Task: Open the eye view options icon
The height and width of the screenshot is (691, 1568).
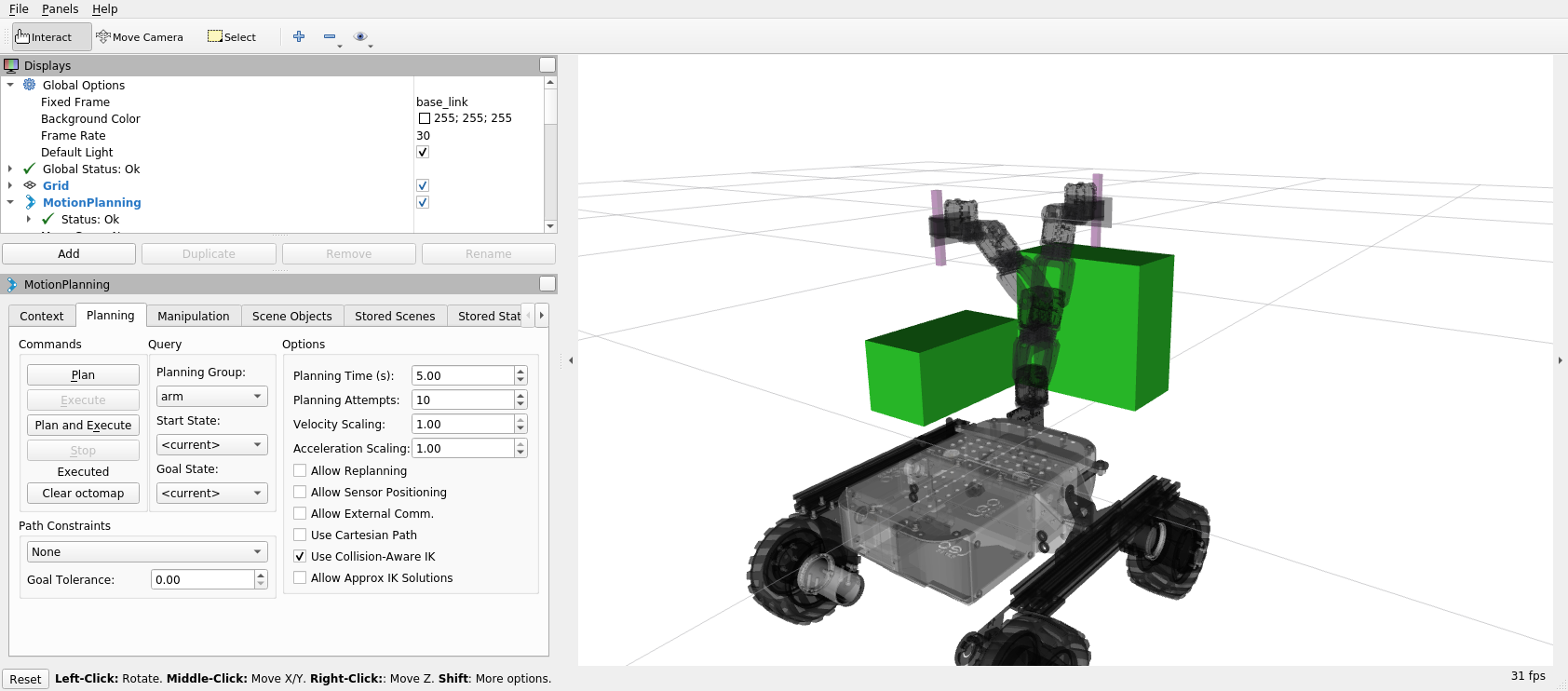Action: click(360, 36)
